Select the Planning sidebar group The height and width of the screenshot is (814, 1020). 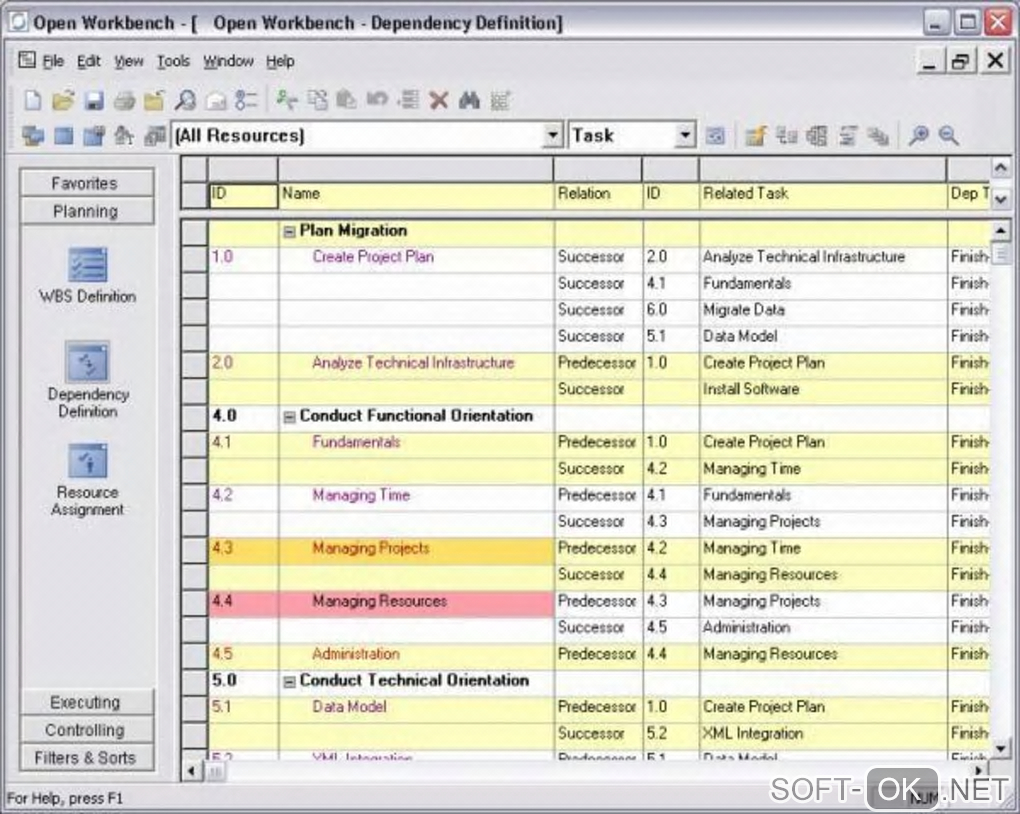(87, 211)
